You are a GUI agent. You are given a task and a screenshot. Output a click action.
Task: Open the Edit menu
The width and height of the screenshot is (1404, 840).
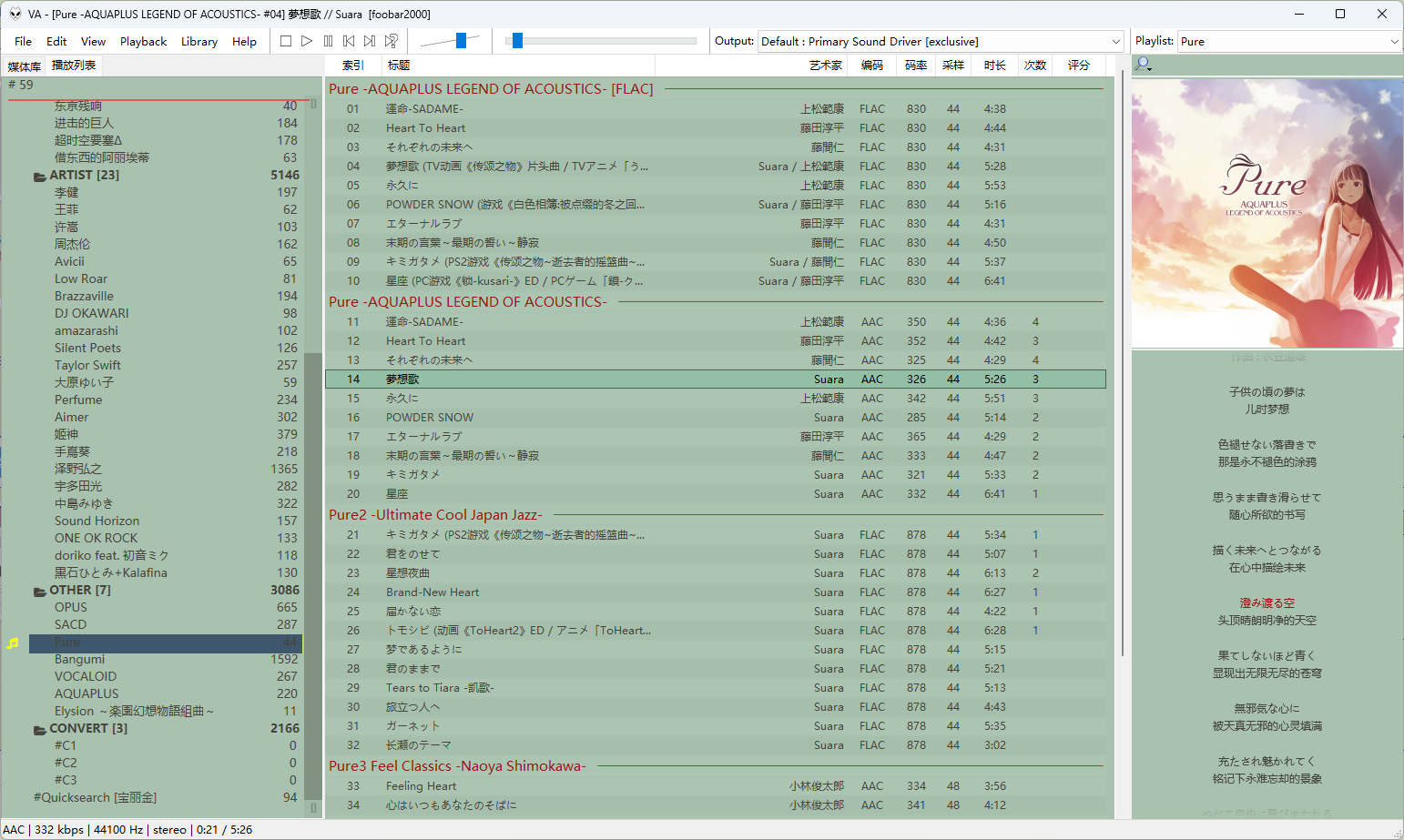[56, 41]
